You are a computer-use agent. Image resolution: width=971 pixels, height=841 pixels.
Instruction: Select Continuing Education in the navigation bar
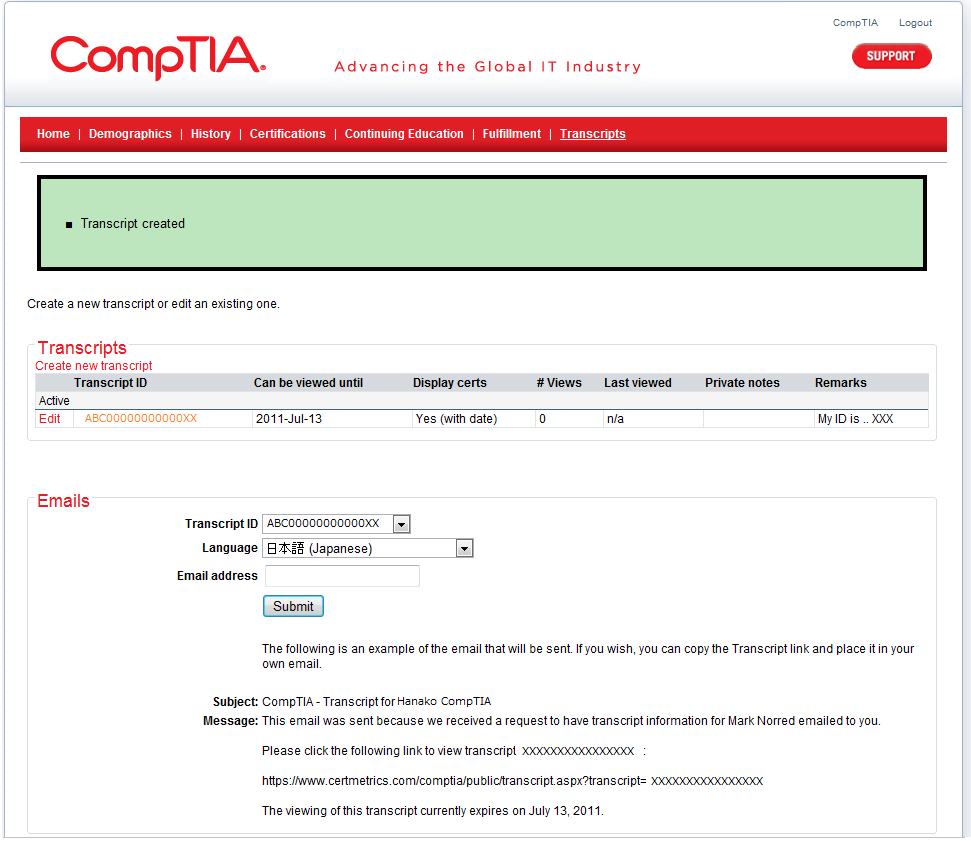click(404, 134)
